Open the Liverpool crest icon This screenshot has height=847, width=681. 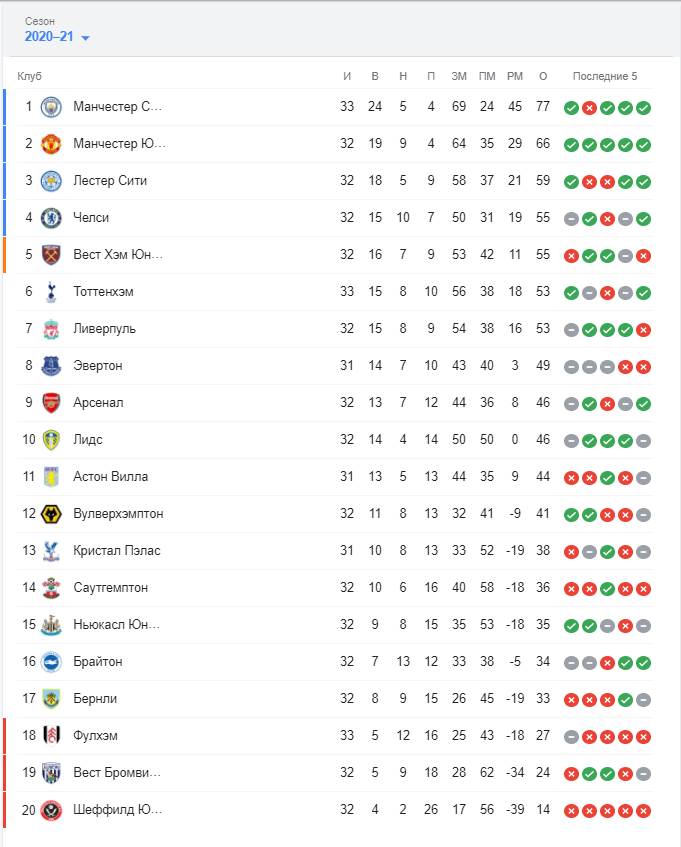(51, 329)
